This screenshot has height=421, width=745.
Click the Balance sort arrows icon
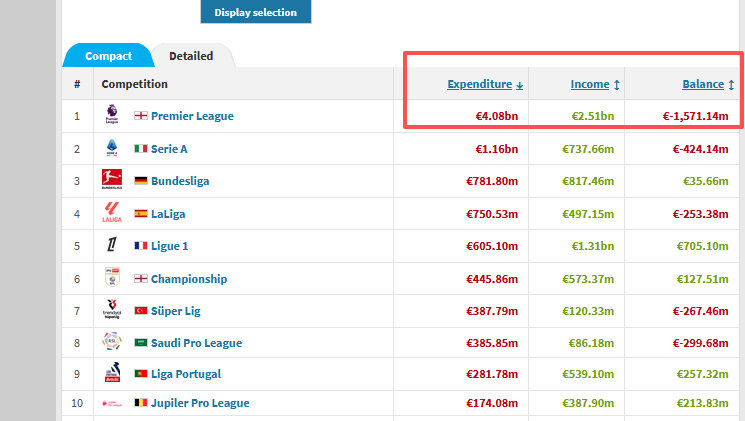731,85
